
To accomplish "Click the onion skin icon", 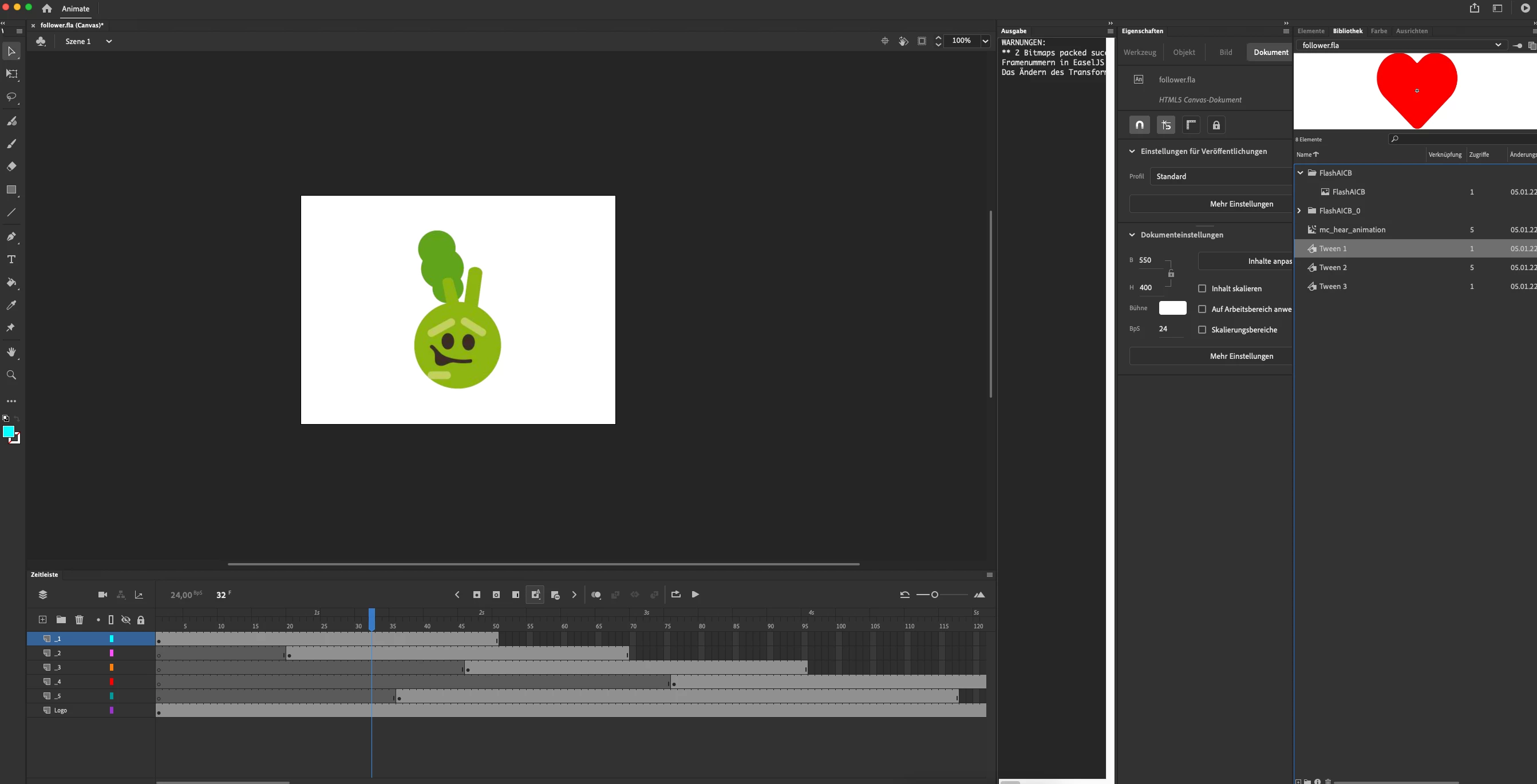I will (x=595, y=595).
